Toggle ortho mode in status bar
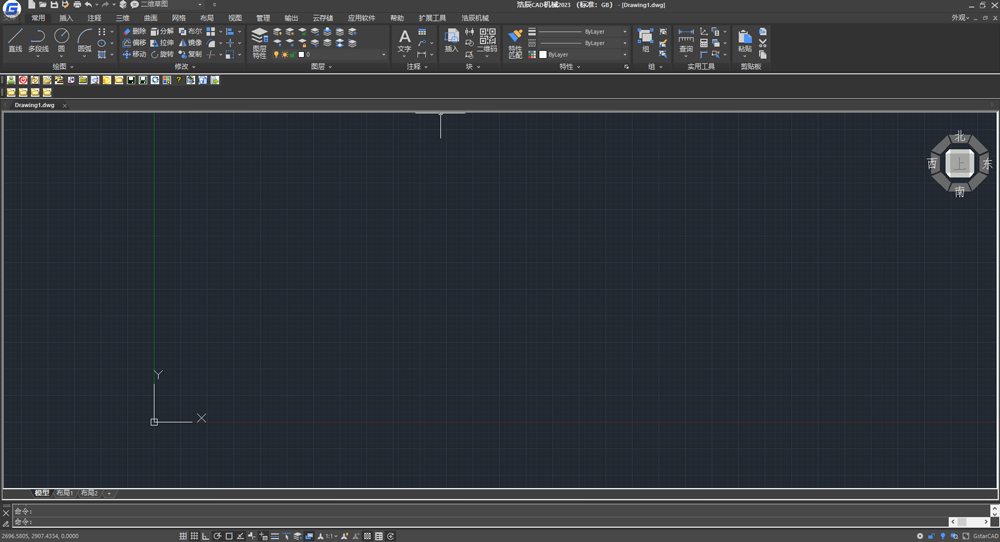 pyautogui.click(x=206, y=536)
